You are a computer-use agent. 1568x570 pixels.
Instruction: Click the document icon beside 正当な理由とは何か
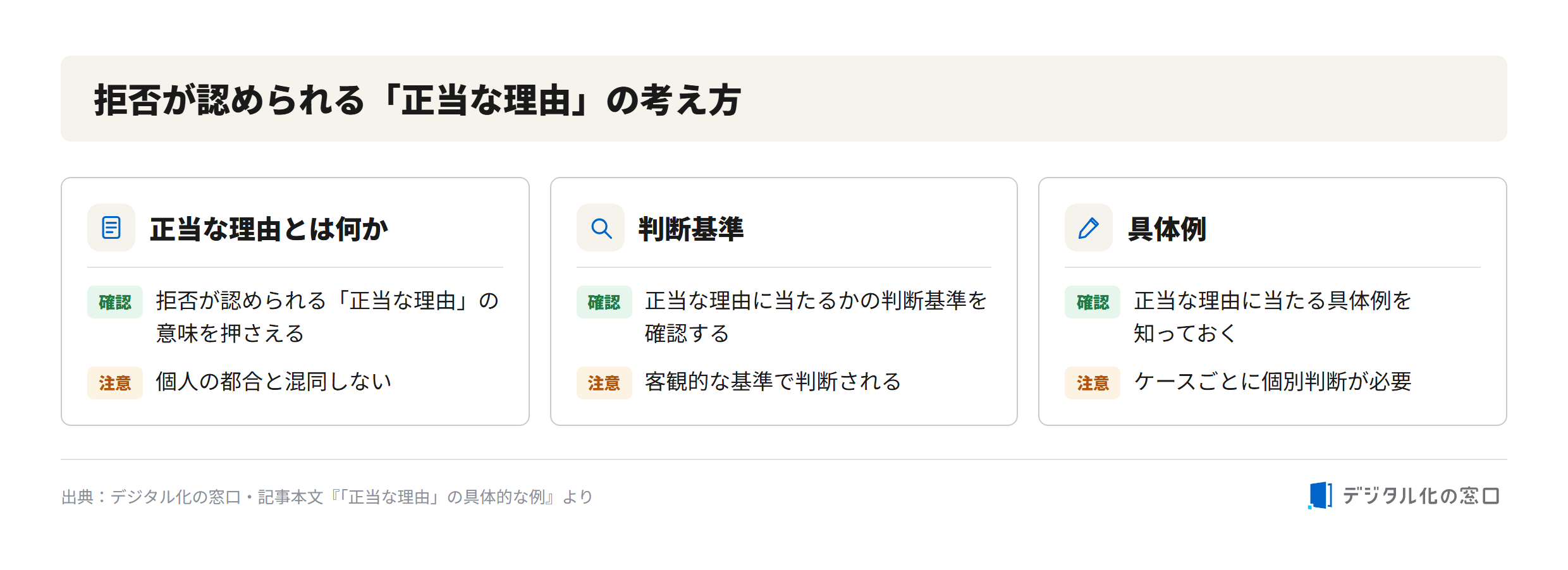click(111, 227)
